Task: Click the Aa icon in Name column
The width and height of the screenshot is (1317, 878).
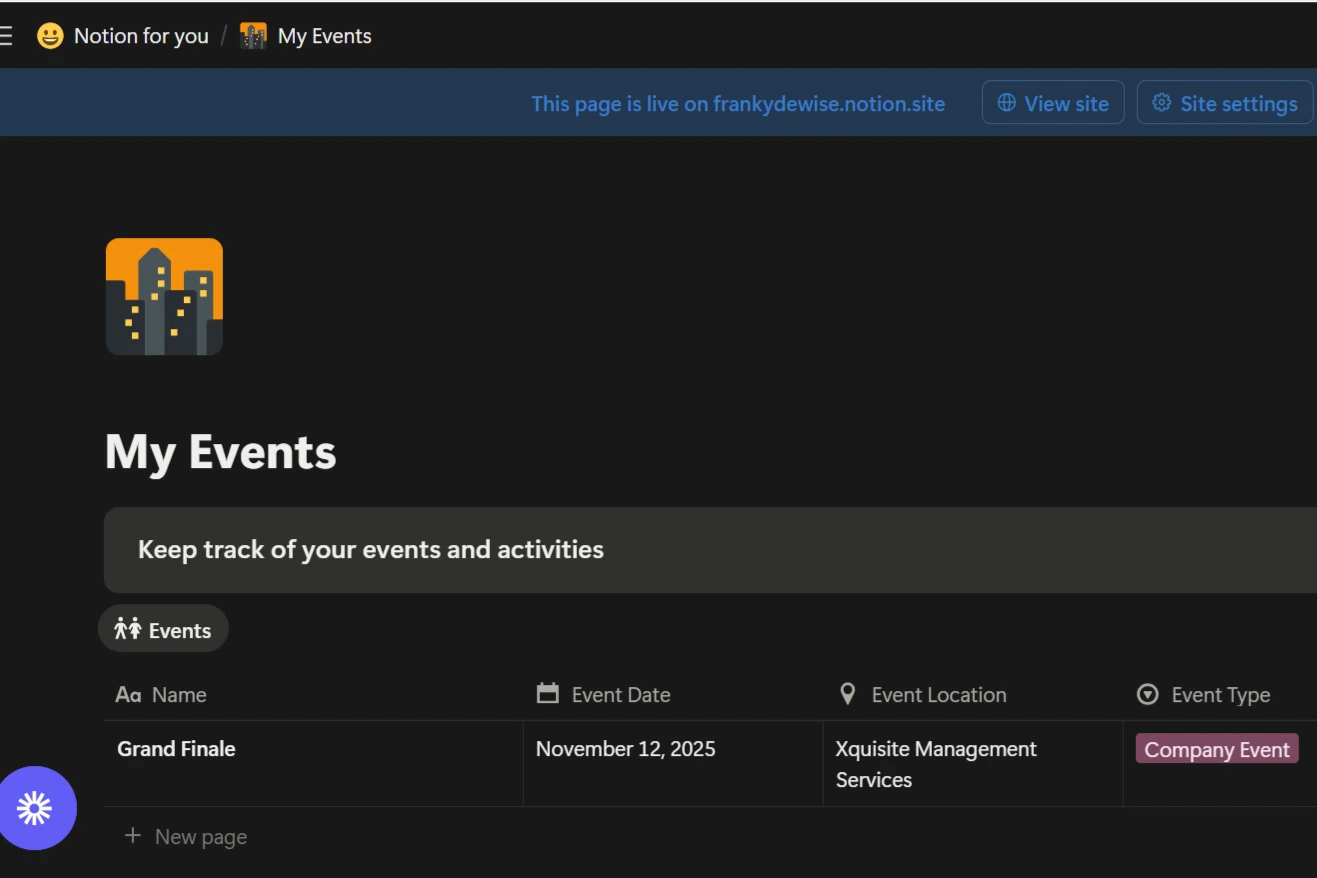Action: click(x=128, y=694)
